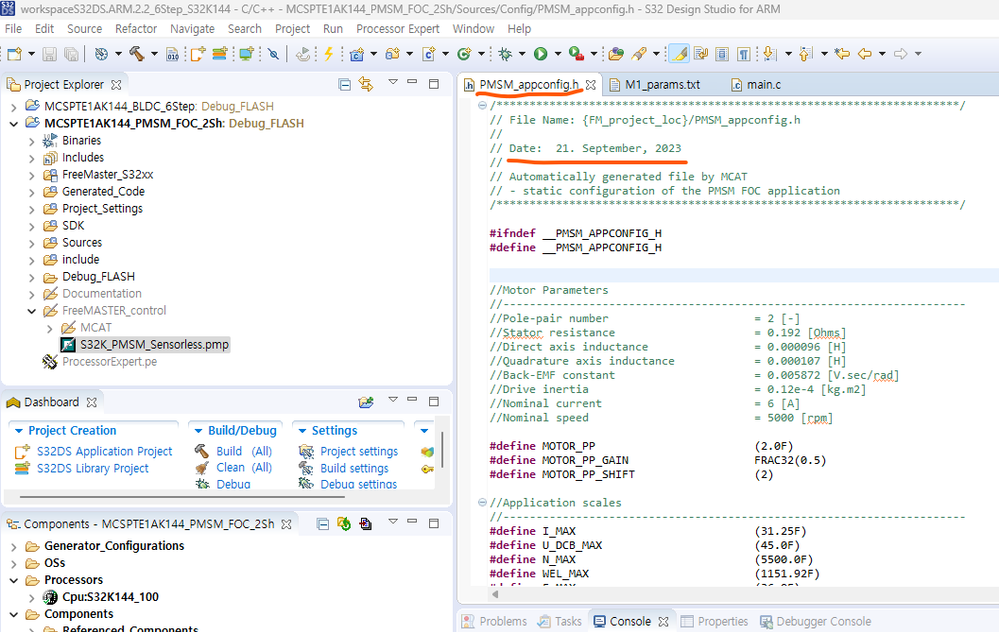Click S32DS Application Project link
Screen dimensions: 999x632
[104, 452]
